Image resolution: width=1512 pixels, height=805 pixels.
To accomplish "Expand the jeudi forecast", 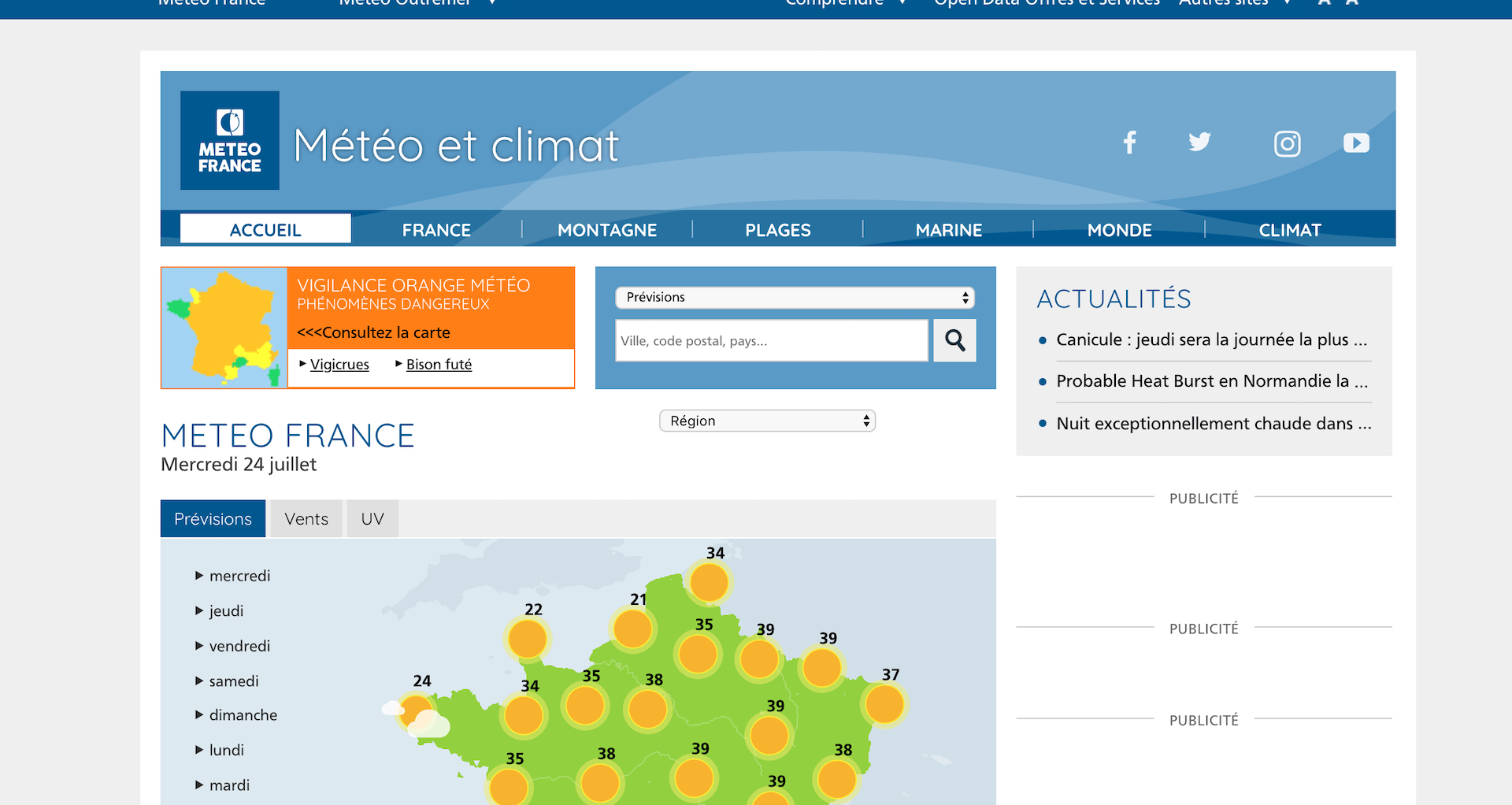I will (x=219, y=611).
